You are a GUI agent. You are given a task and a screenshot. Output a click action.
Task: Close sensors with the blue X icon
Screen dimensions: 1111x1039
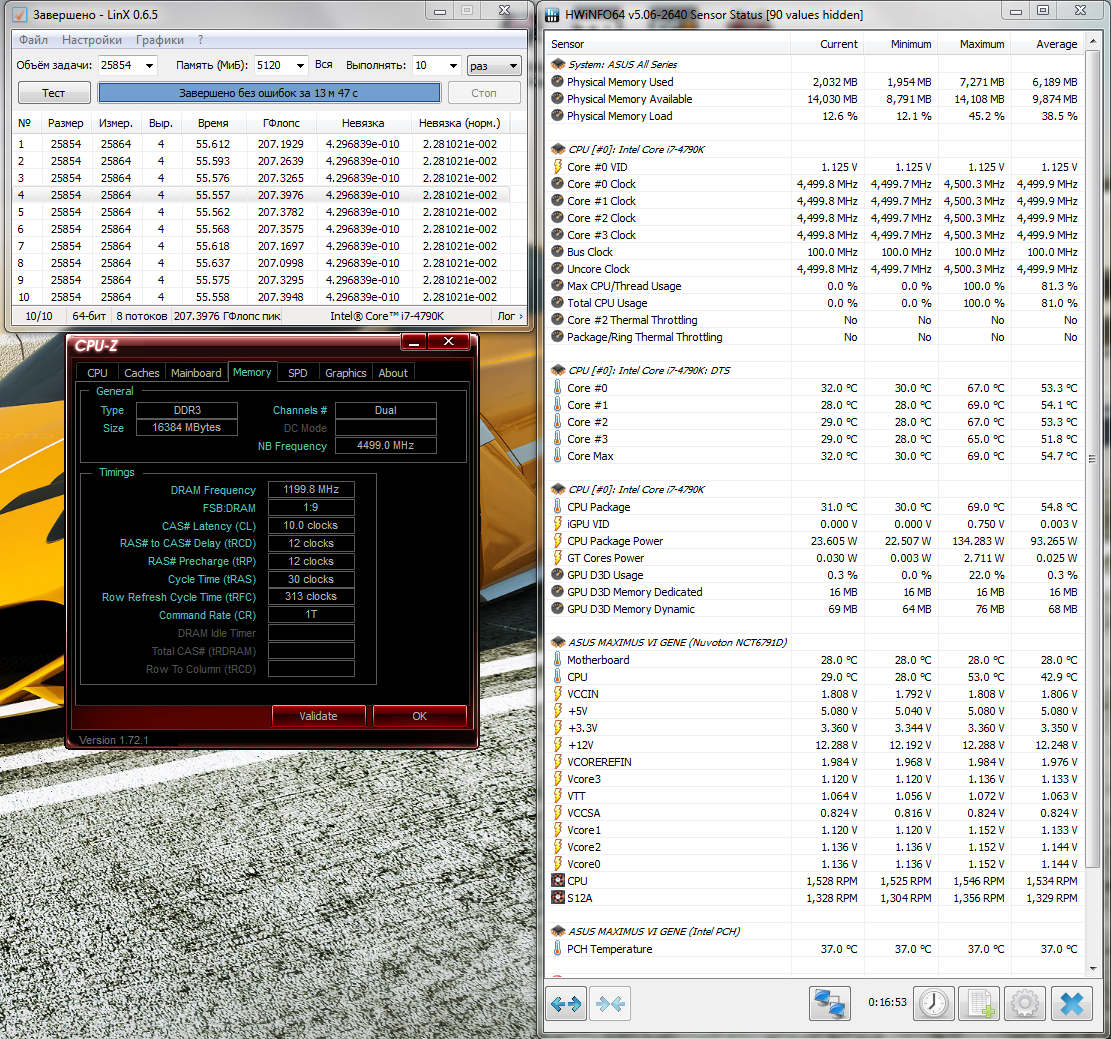click(x=1071, y=1003)
